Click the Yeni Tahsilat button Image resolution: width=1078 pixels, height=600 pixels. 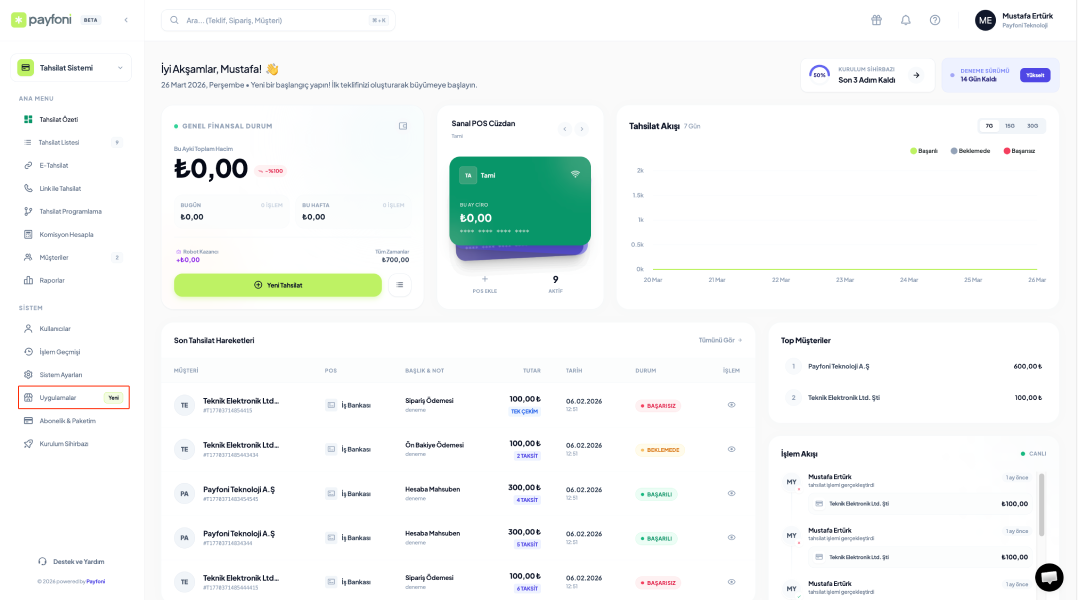coord(278,285)
